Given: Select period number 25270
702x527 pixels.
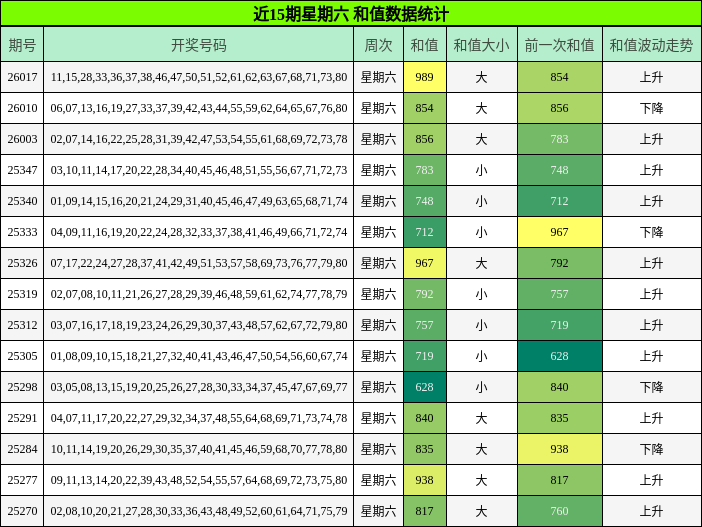Looking at the screenshot, I should [x=22, y=511].
